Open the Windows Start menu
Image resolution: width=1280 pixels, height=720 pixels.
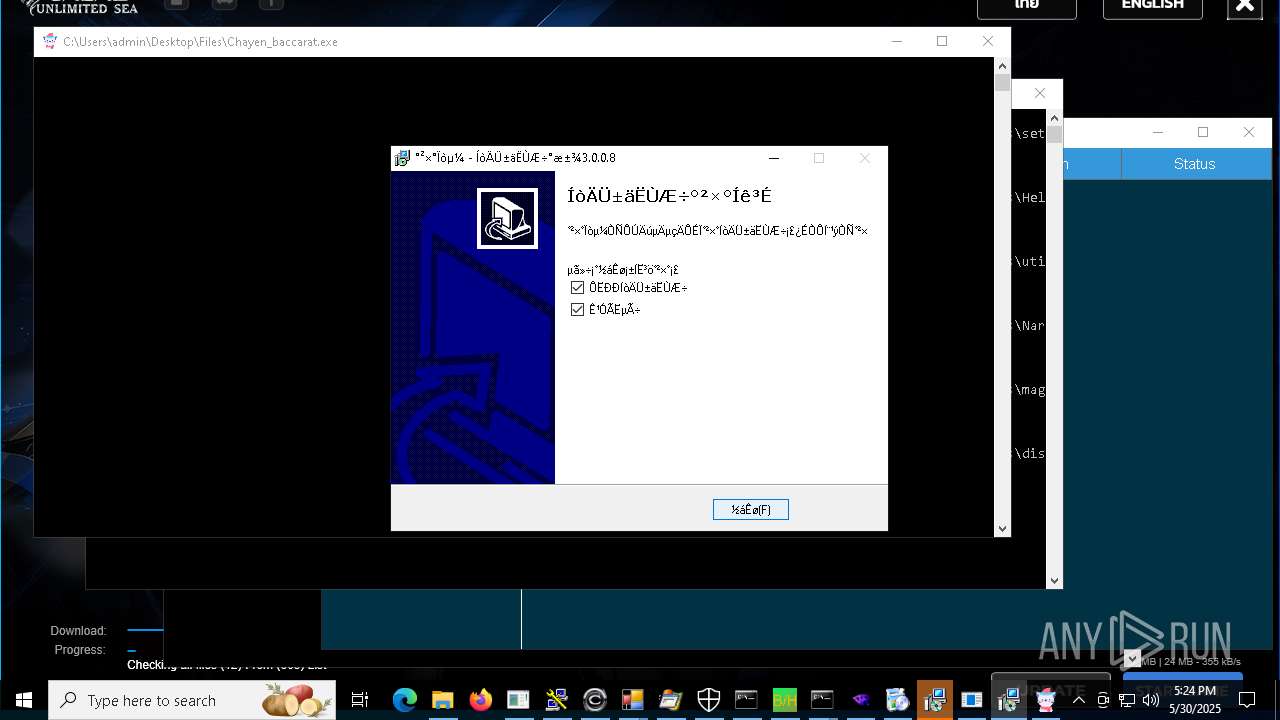(x=24, y=700)
